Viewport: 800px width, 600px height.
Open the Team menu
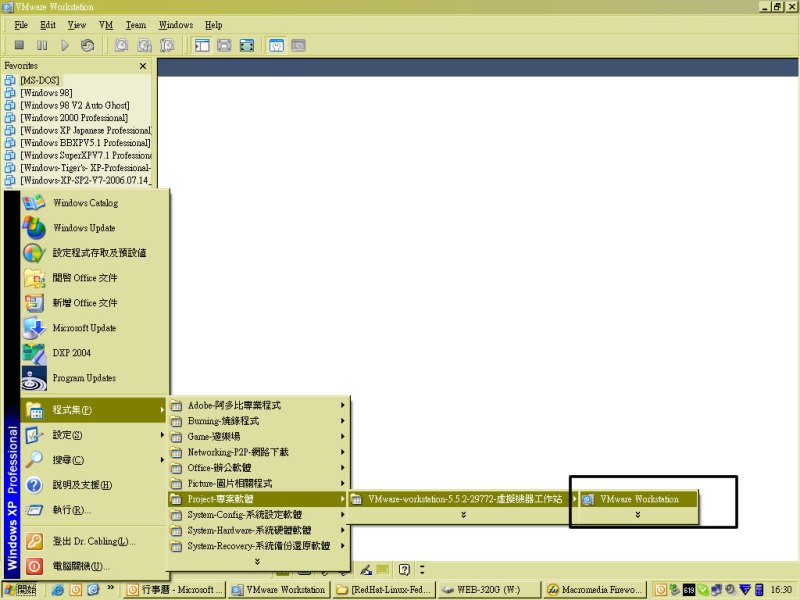click(x=136, y=24)
